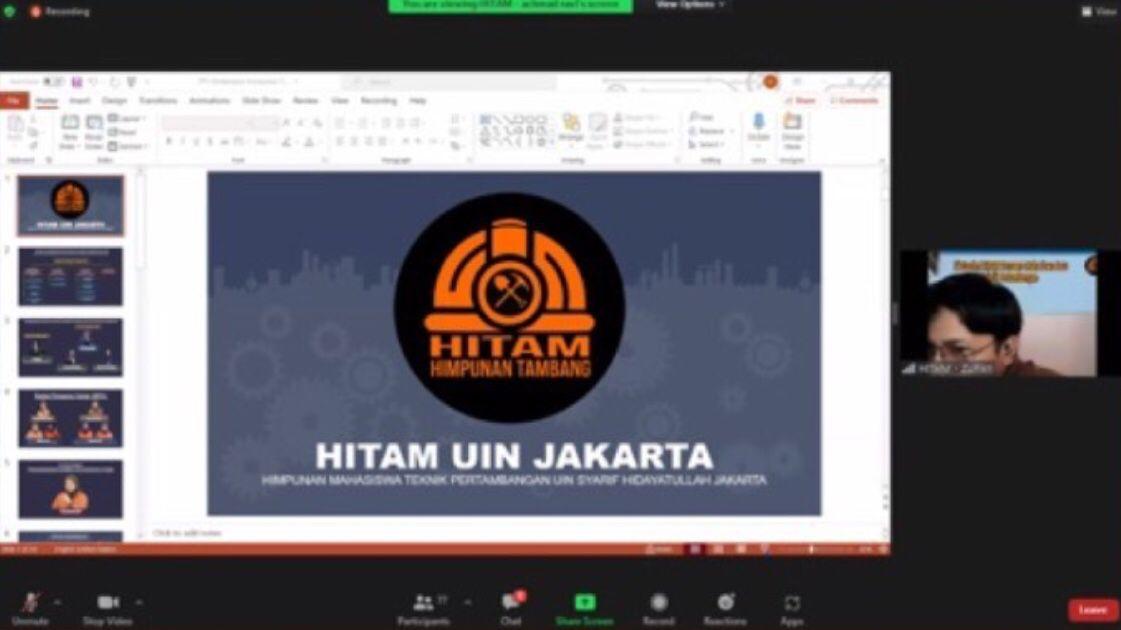Image resolution: width=1121 pixels, height=630 pixels.
Task: Open audio options arrow beside Unmute
Action: click(x=57, y=603)
